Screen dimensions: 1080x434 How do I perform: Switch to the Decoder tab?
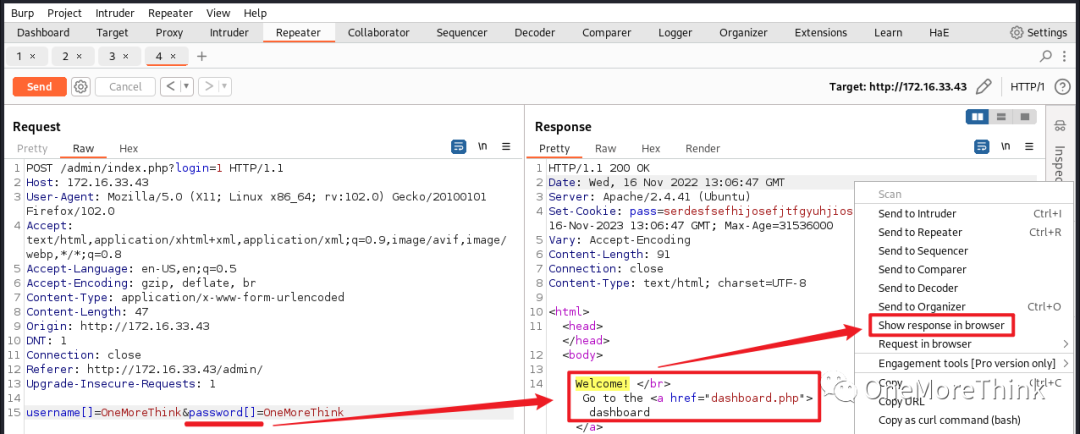(x=534, y=32)
